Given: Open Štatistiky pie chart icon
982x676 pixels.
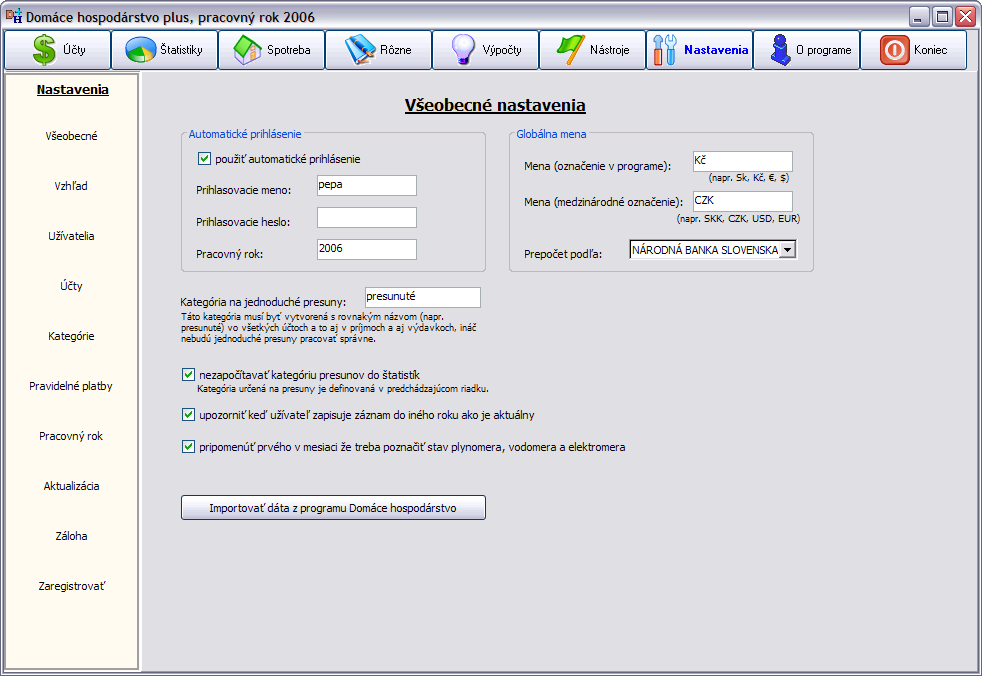Looking at the screenshot, I should pyautogui.click(x=140, y=50).
